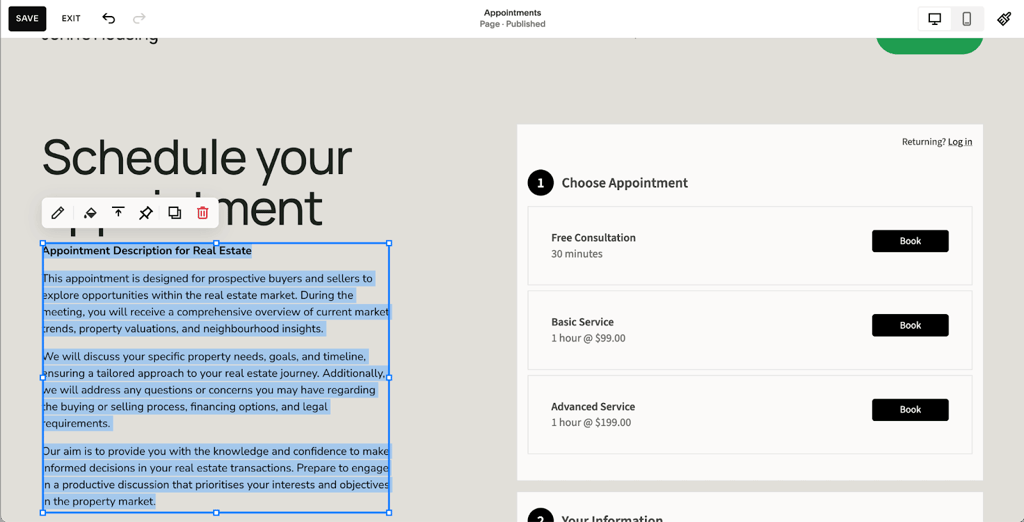Click '1 hour @ $99.00' text
The height and width of the screenshot is (522, 1024).
pyautogui.click(x=588, y=338)
